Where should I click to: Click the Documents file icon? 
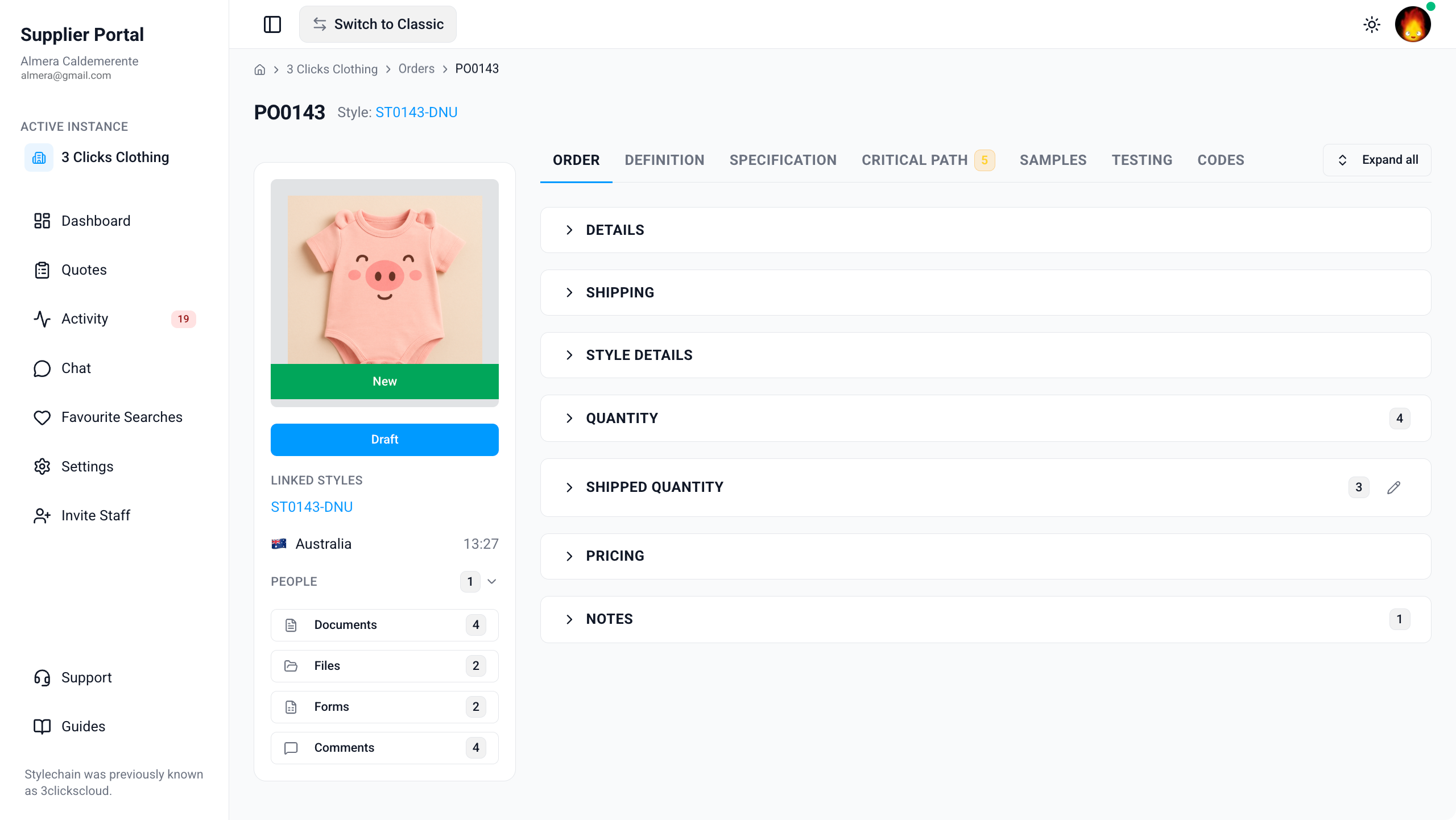click(x=291, y=625)
